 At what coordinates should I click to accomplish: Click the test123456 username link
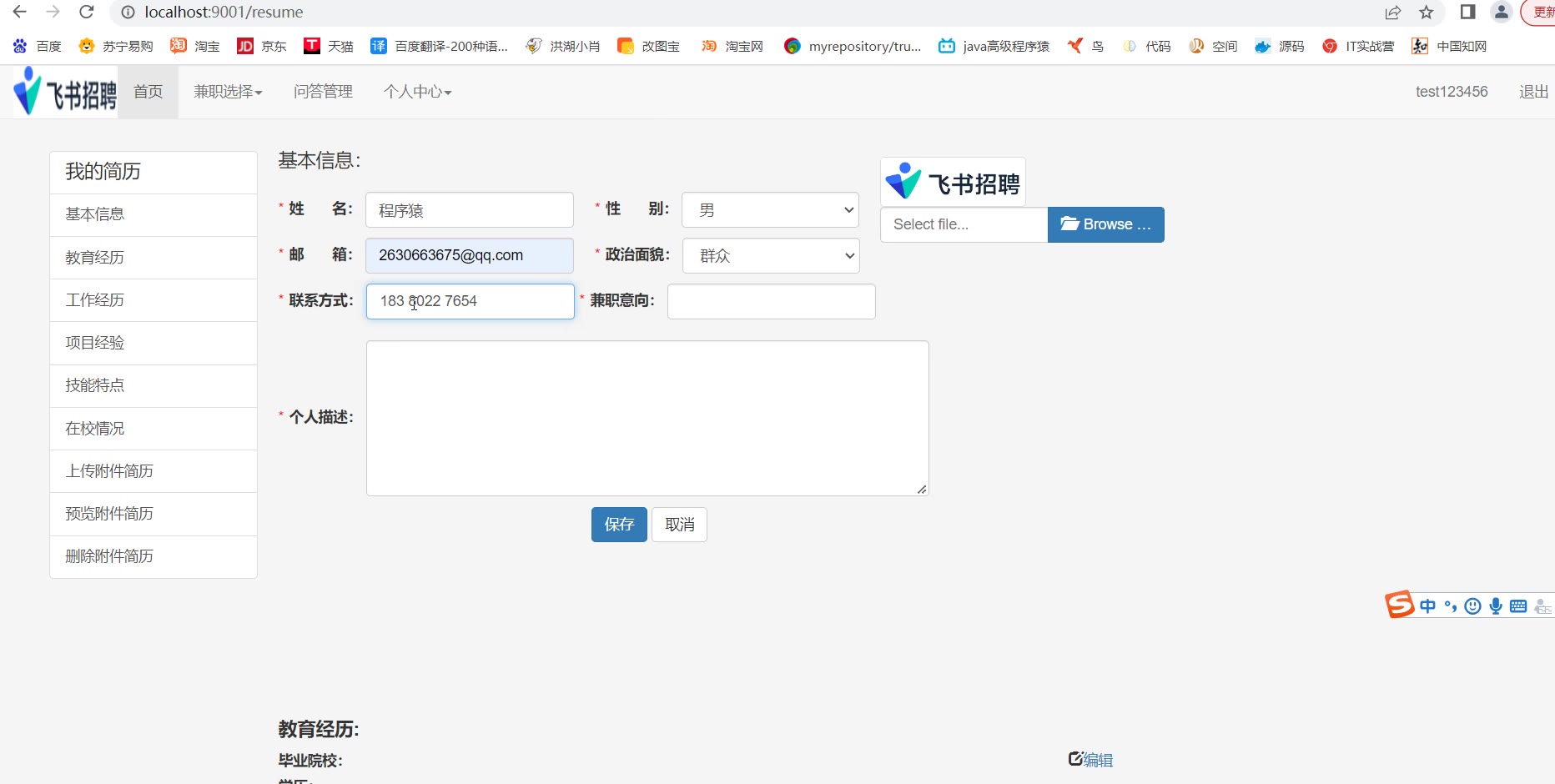point(1452,92)
